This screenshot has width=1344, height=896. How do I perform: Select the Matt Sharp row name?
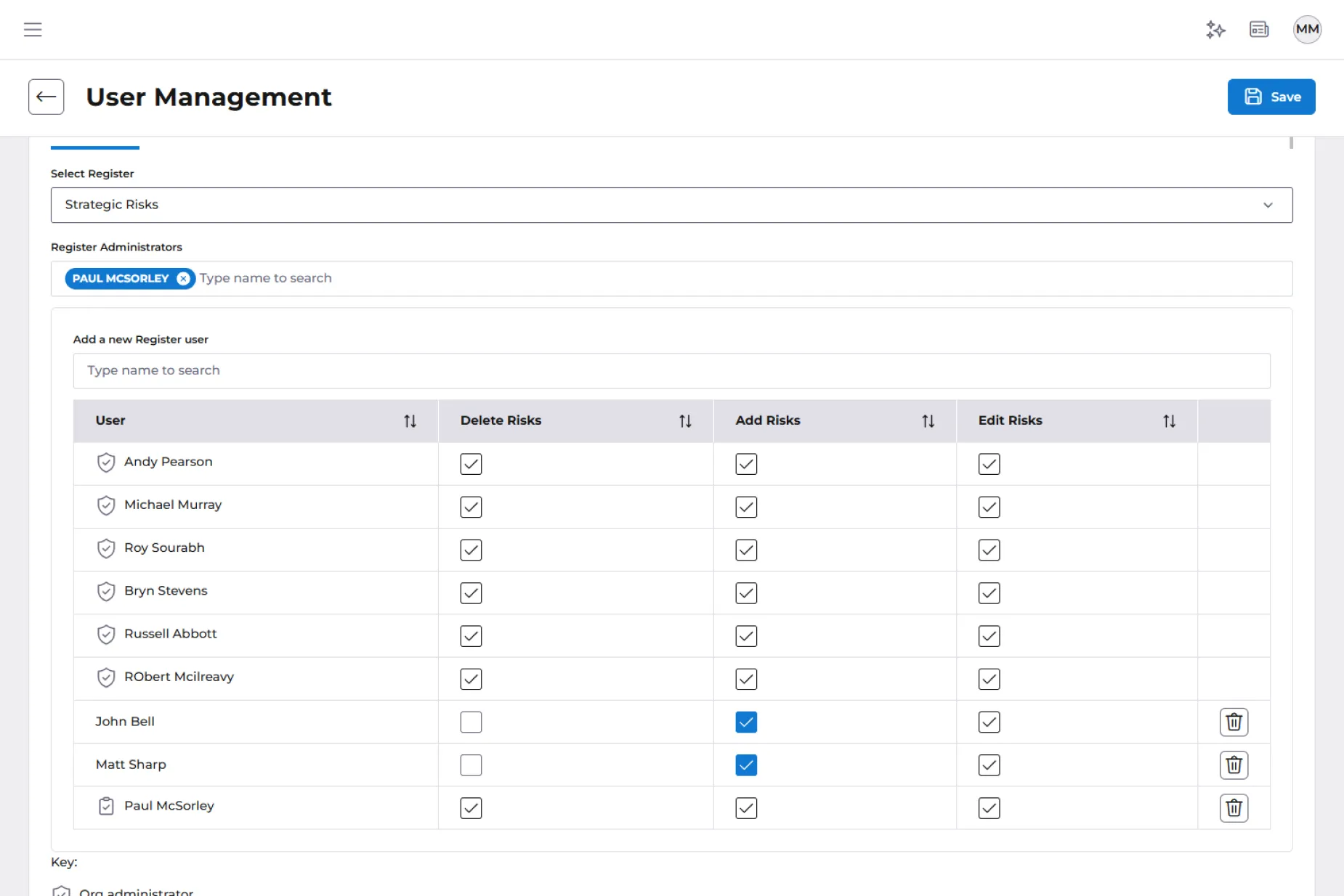point(131,765)
